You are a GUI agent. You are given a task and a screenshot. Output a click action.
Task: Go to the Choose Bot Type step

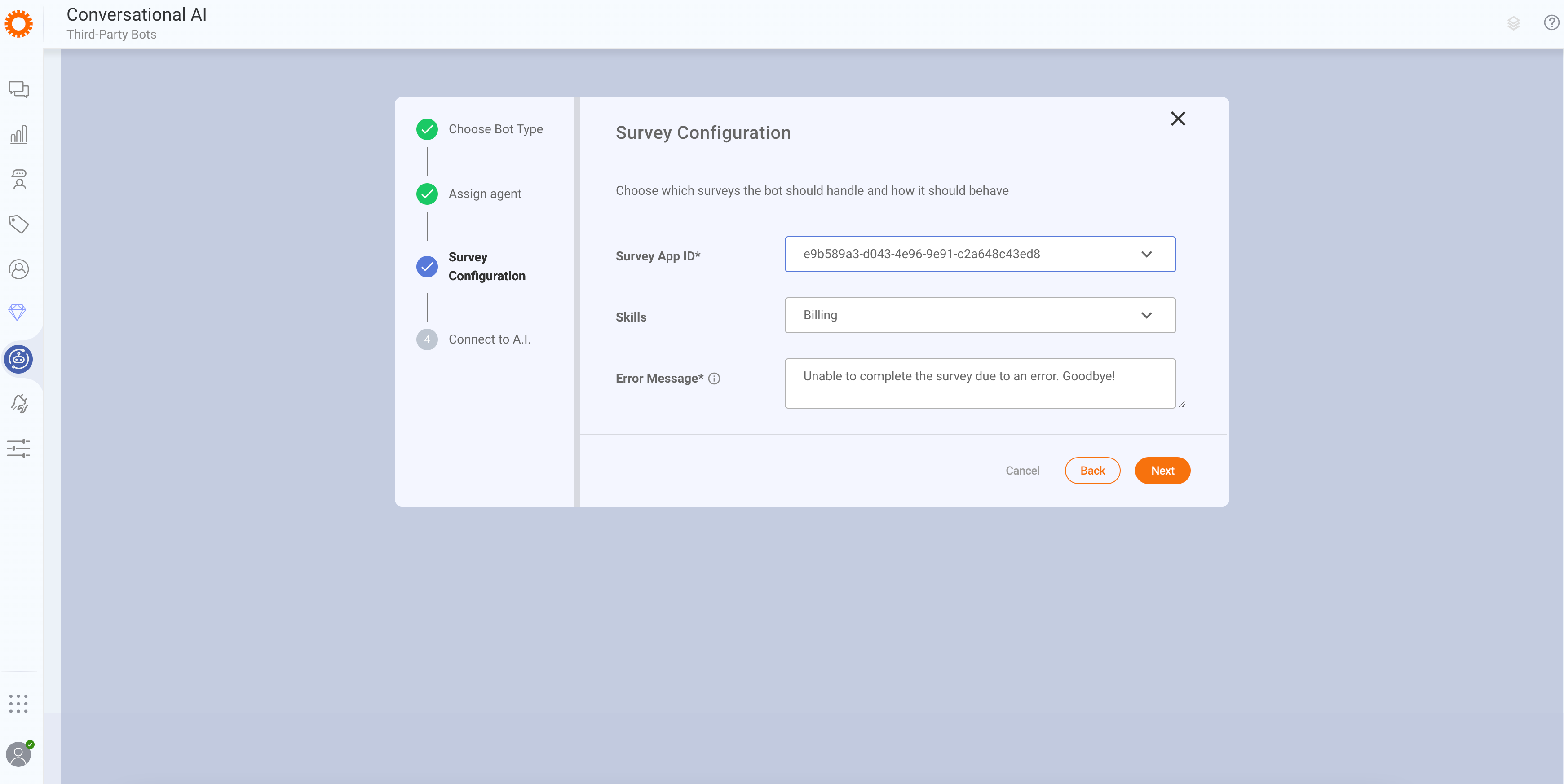tap(495, 129)
